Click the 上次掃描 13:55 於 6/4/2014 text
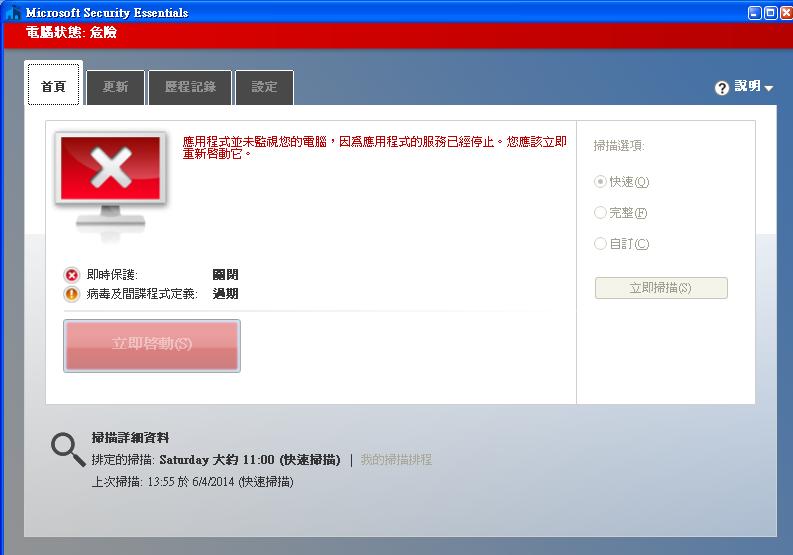 [192, 482]
